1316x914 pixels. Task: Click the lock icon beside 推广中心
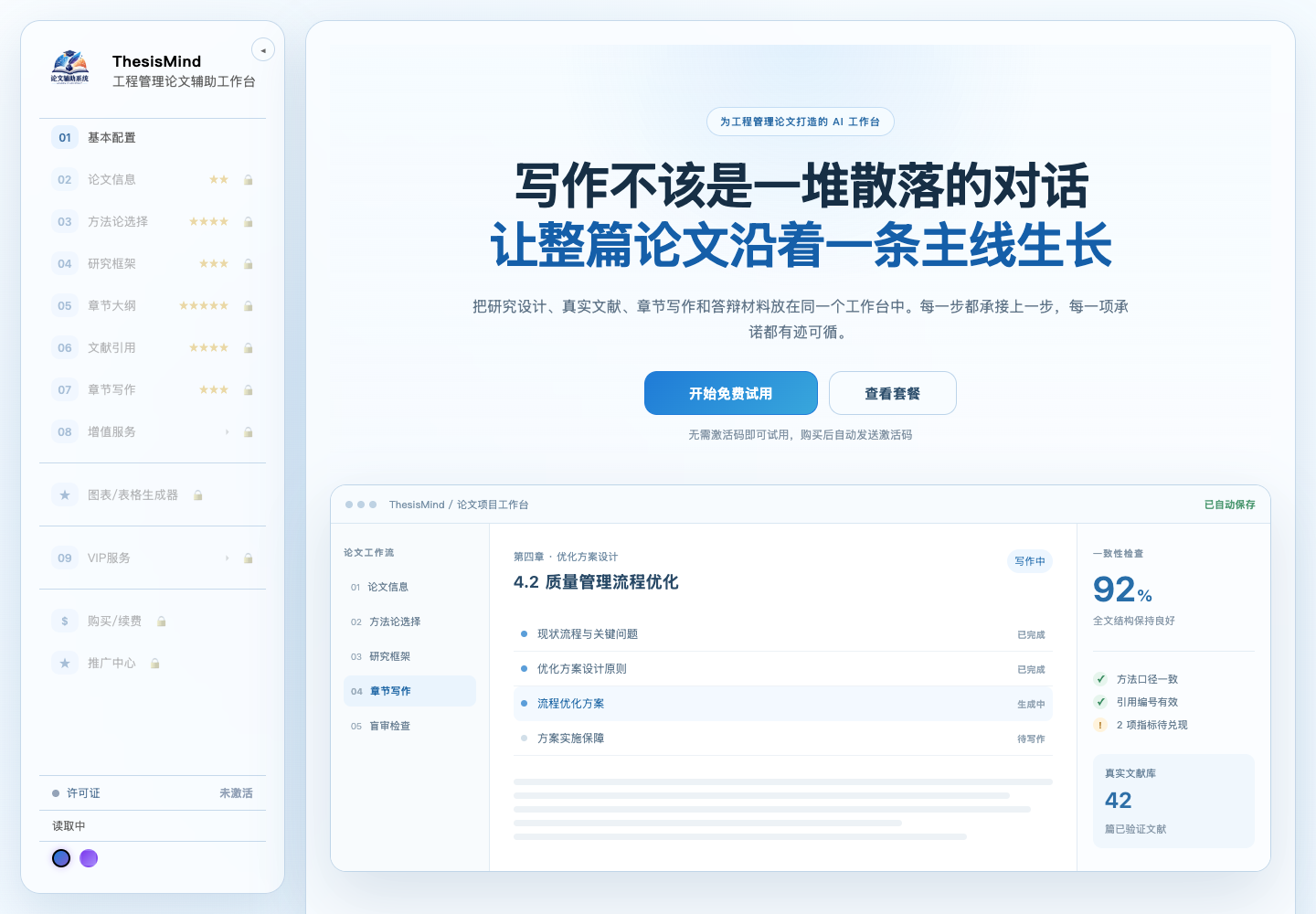154,664
